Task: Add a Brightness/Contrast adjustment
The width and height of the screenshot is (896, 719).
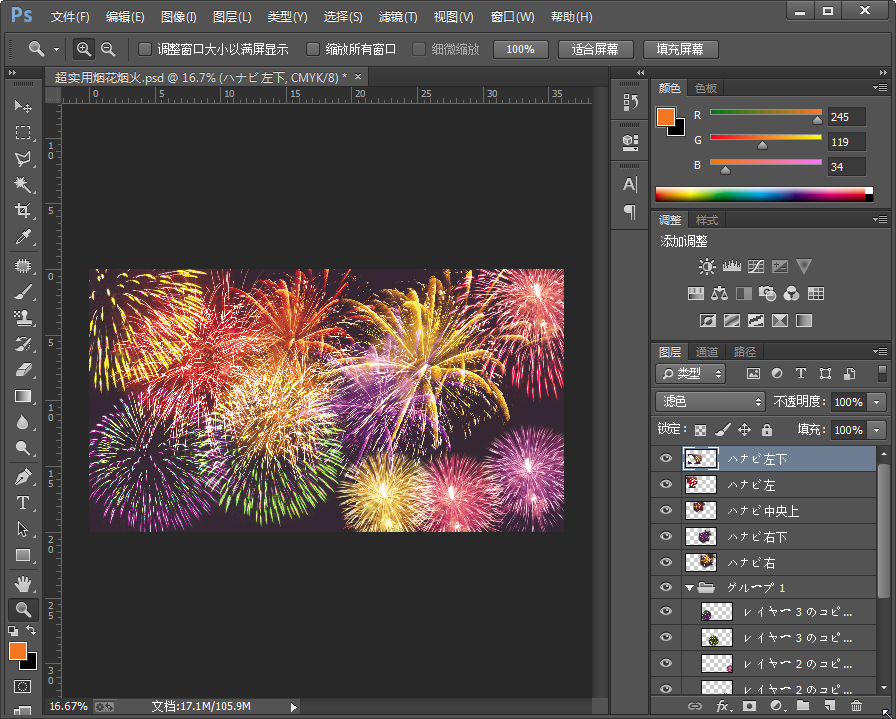Action: tap(707, 267)
